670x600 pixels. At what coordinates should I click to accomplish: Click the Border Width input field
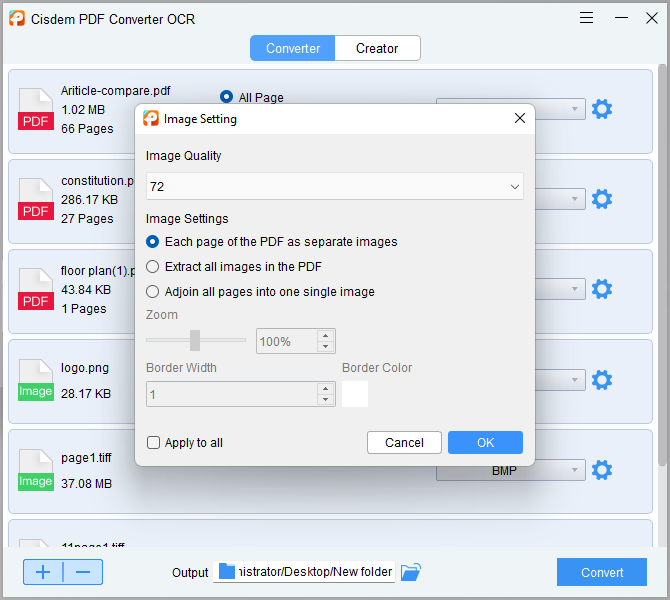[x=232, y=394]
